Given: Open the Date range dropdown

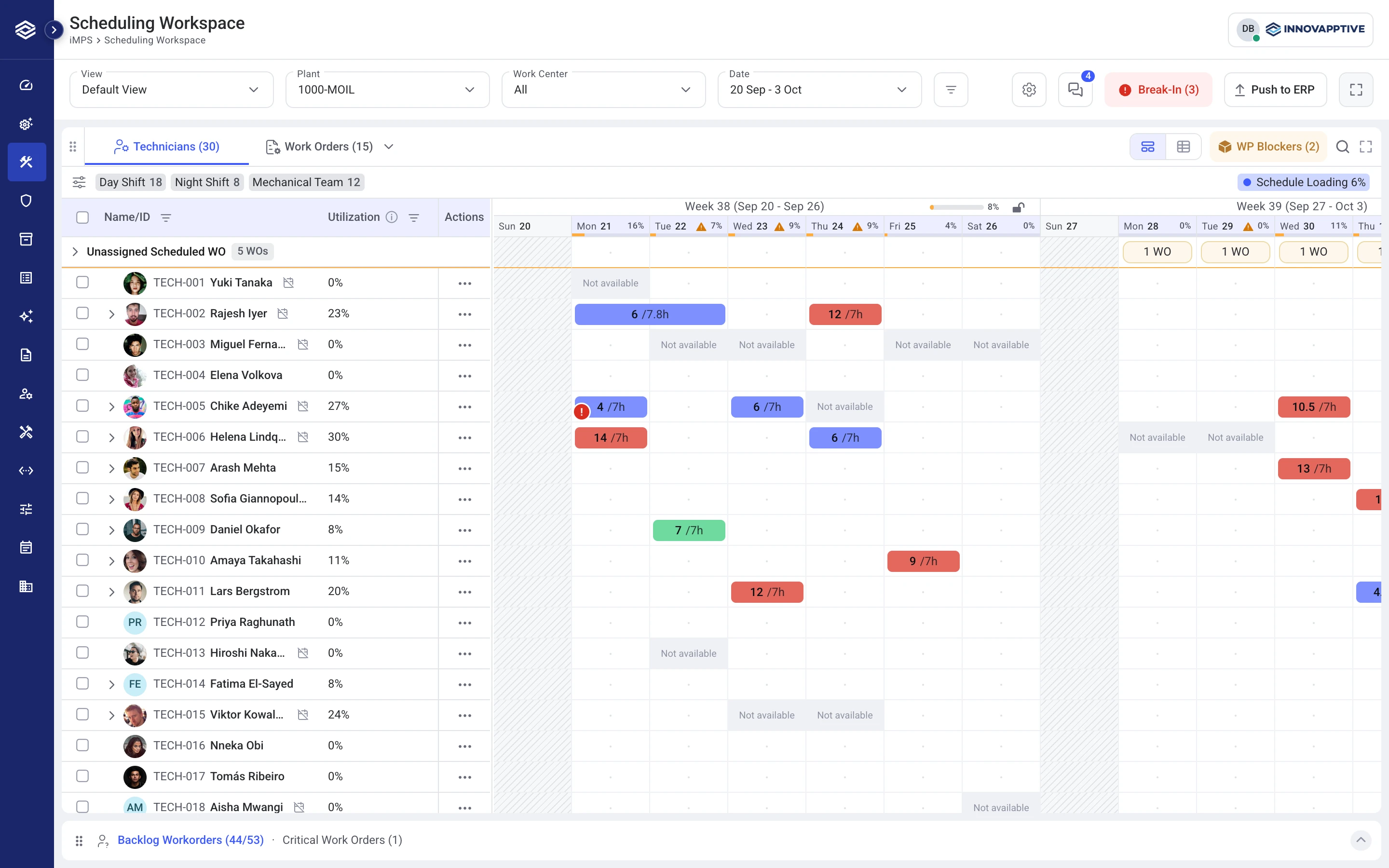Looking at the screenshot, I should [x=819, y=90].
